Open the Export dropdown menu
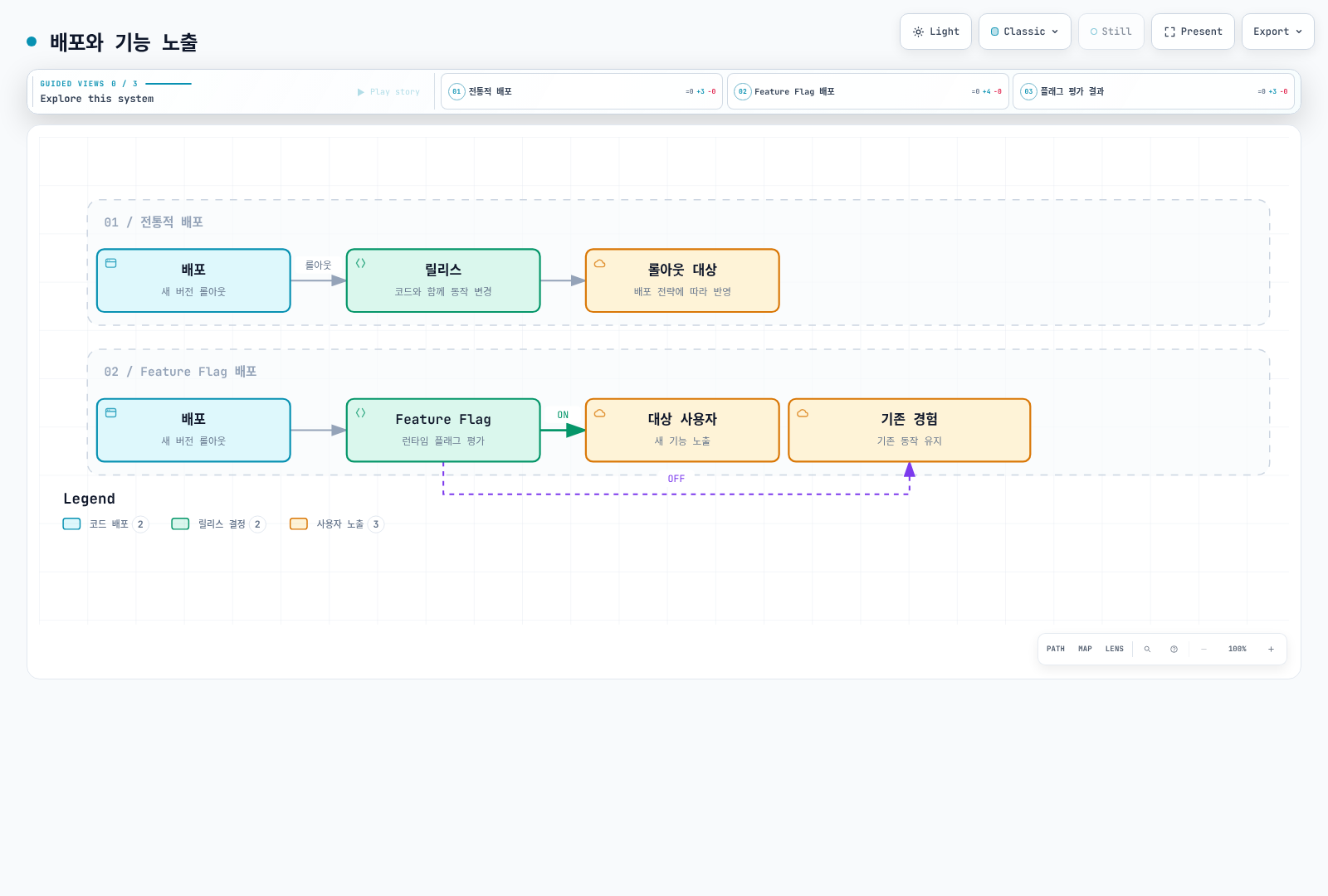This screenshot has height=896, width=1328. click(1278, 32)
